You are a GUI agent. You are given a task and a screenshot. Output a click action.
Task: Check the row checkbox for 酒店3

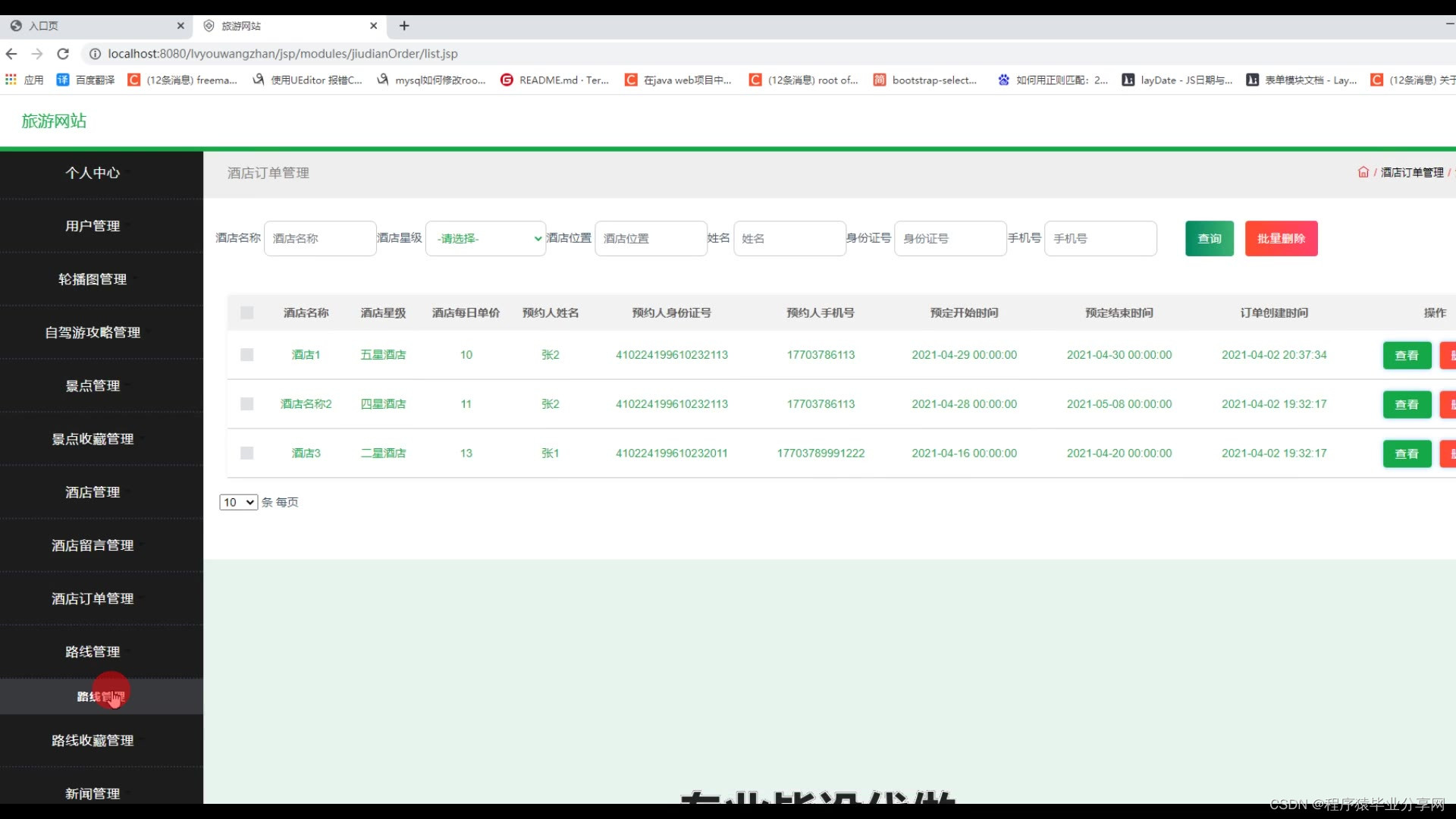[x=246, y=453]
